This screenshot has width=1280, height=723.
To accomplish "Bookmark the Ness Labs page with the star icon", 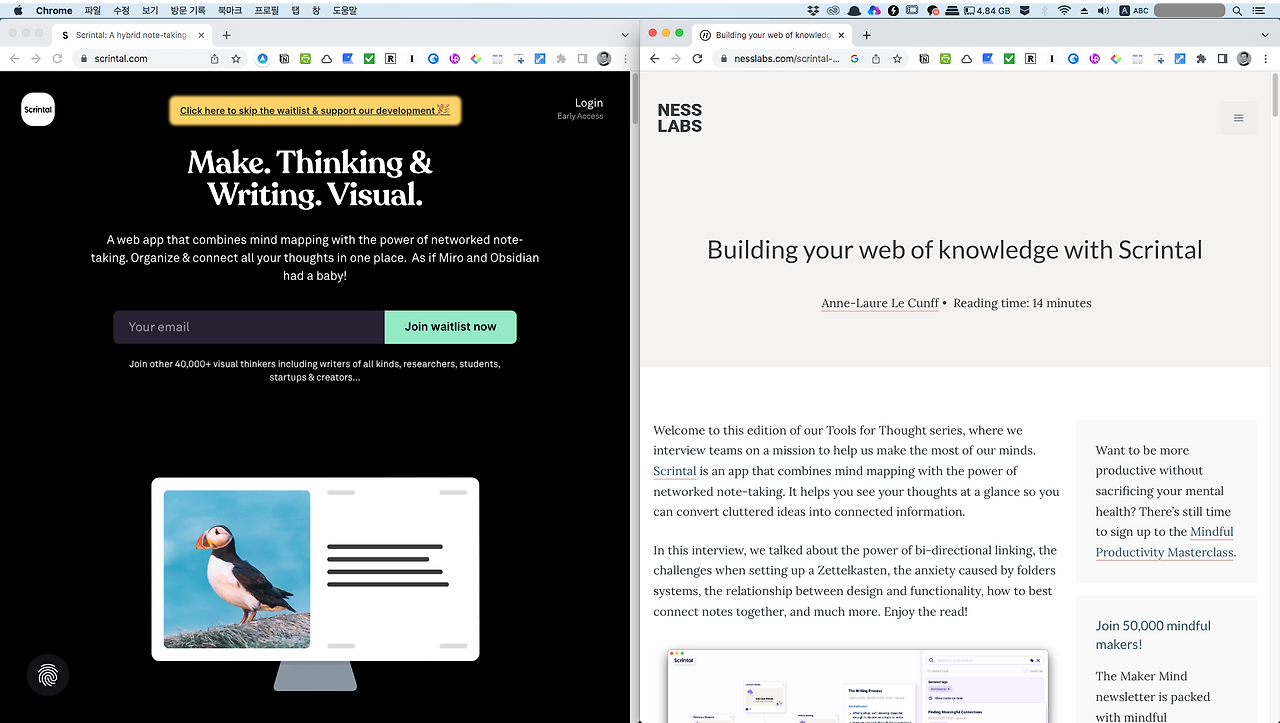I will [897, 59].
